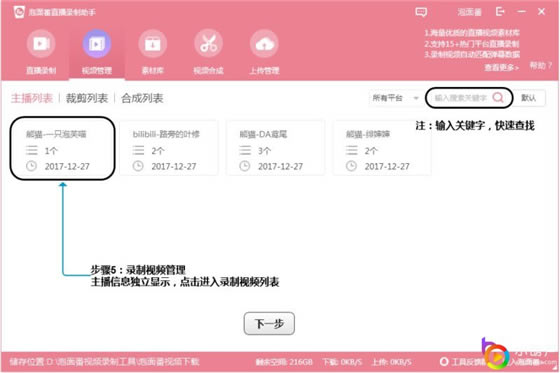Click the magnifier search icon

tap(498, 97)
